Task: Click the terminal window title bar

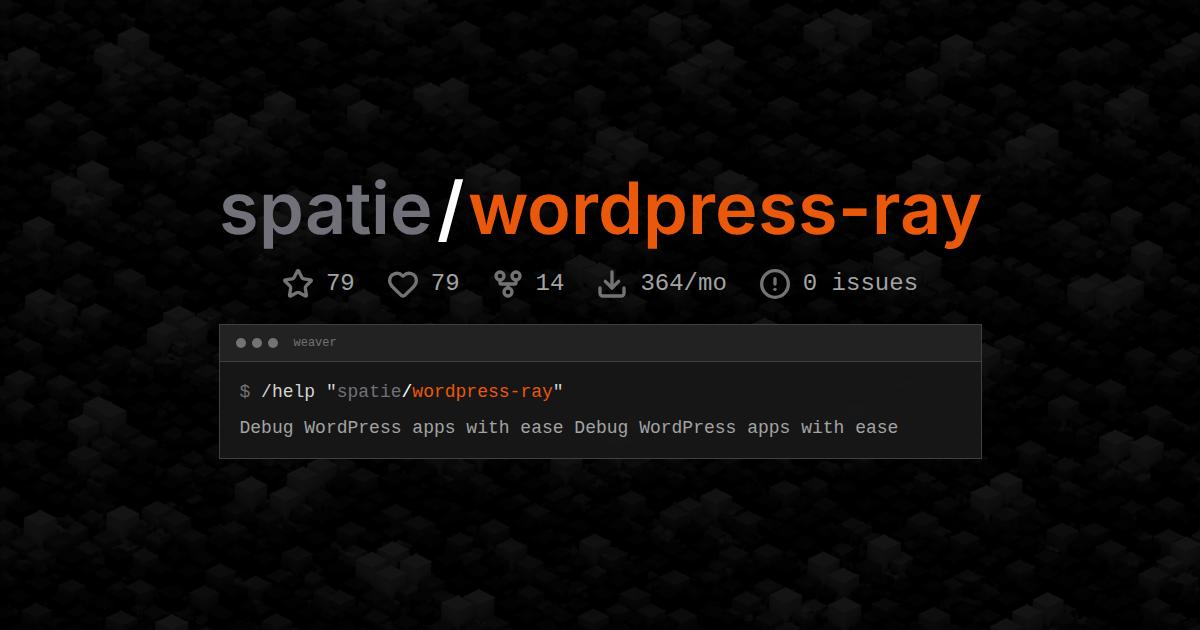Action: tap(600, 342)
